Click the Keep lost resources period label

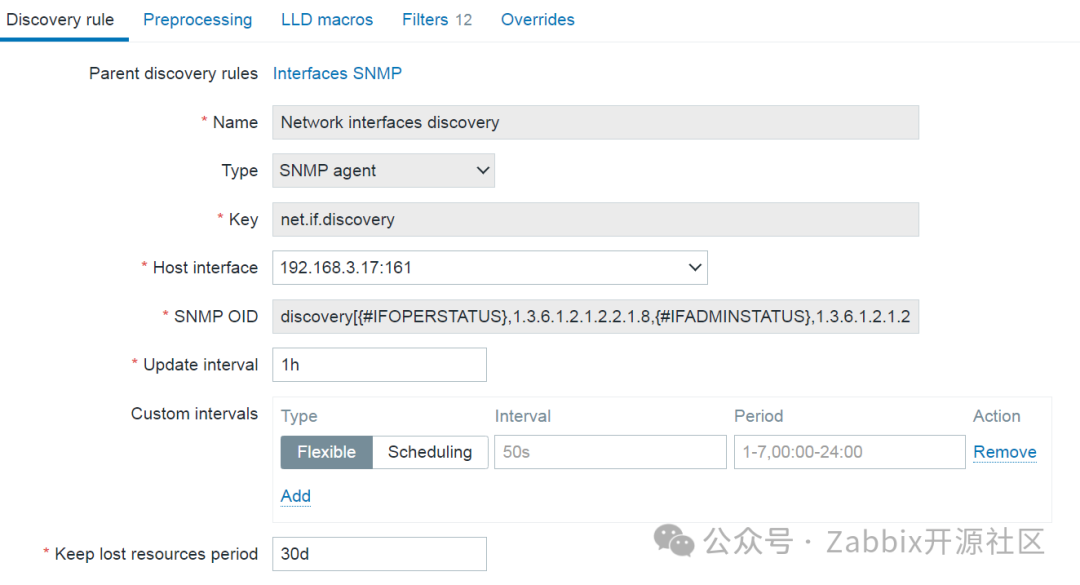pyautogui.click(x=156, y=554)
